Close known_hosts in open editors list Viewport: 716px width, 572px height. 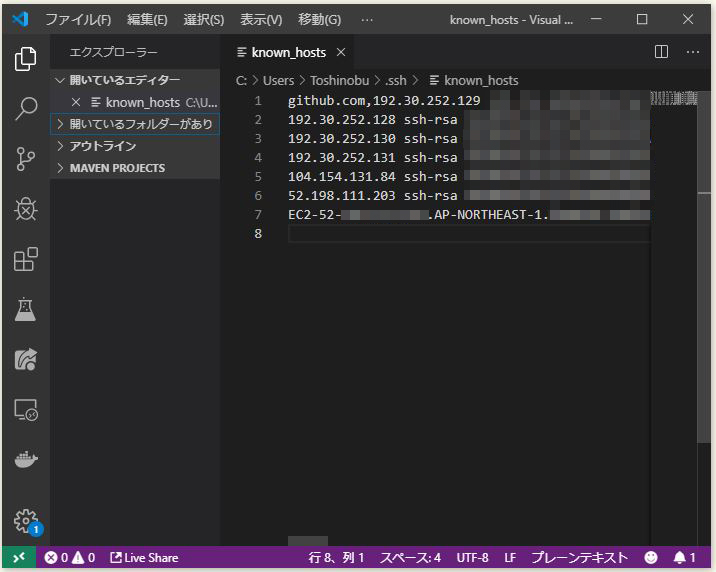coord(76,102)
